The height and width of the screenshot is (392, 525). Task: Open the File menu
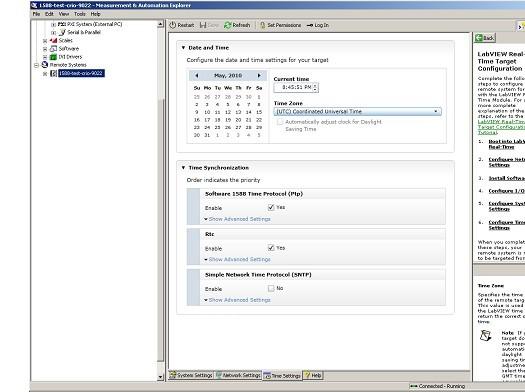pyautogui.click(x=36, y=14)
